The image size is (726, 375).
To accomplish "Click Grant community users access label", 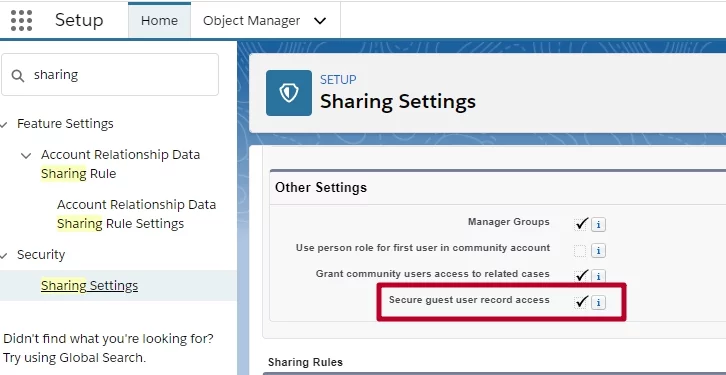I will click(432, 274).
